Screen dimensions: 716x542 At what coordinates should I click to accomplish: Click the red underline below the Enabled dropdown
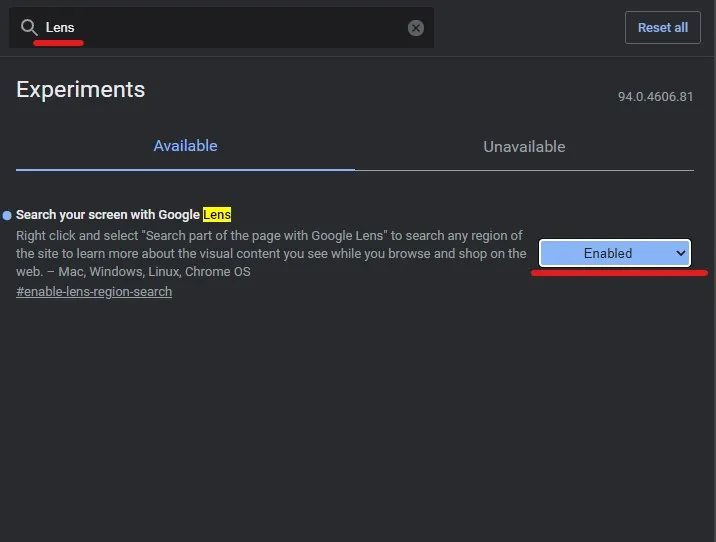point(619,272)
